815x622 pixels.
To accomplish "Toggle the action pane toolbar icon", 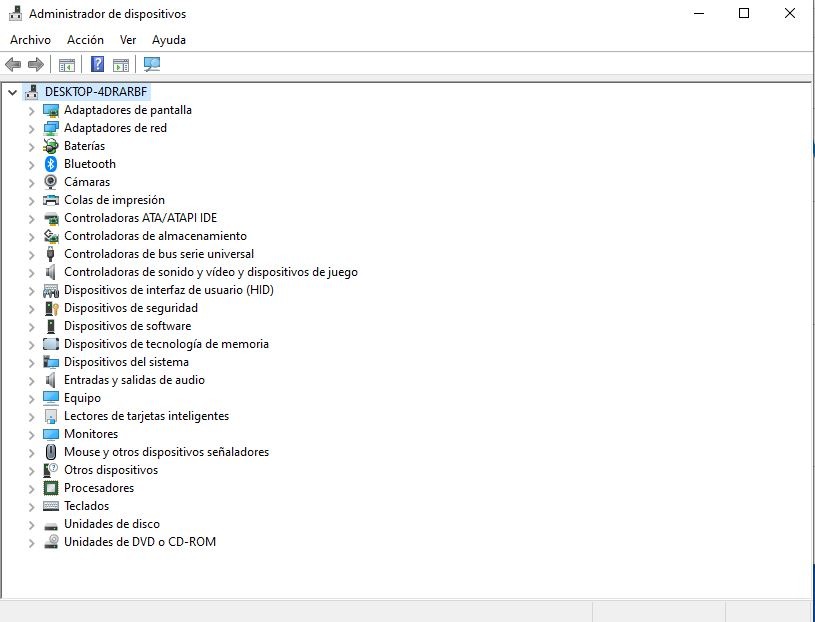I will click(121, 65).
